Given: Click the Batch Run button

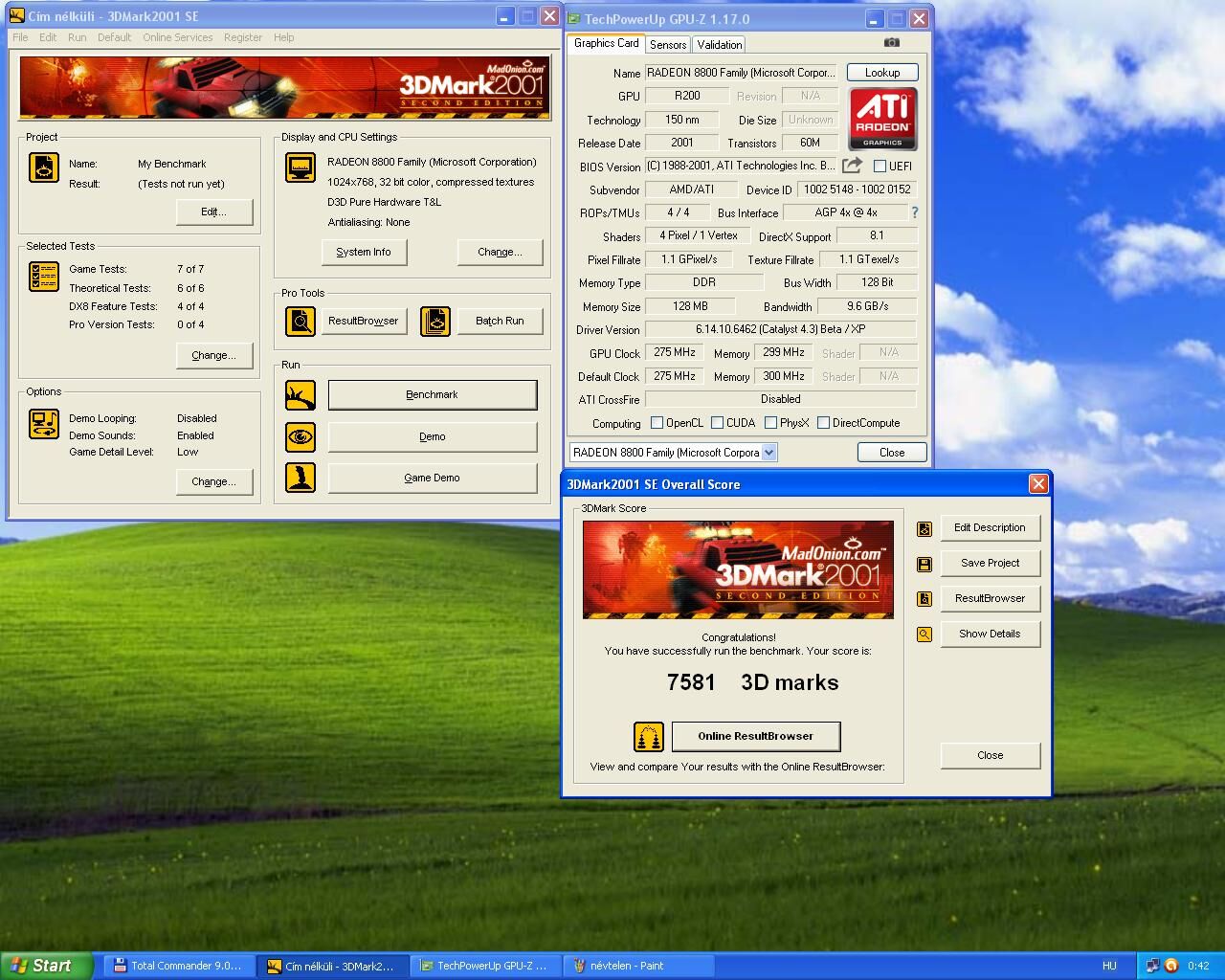Looking at the screenshot, I should click(x=501, y=321).
